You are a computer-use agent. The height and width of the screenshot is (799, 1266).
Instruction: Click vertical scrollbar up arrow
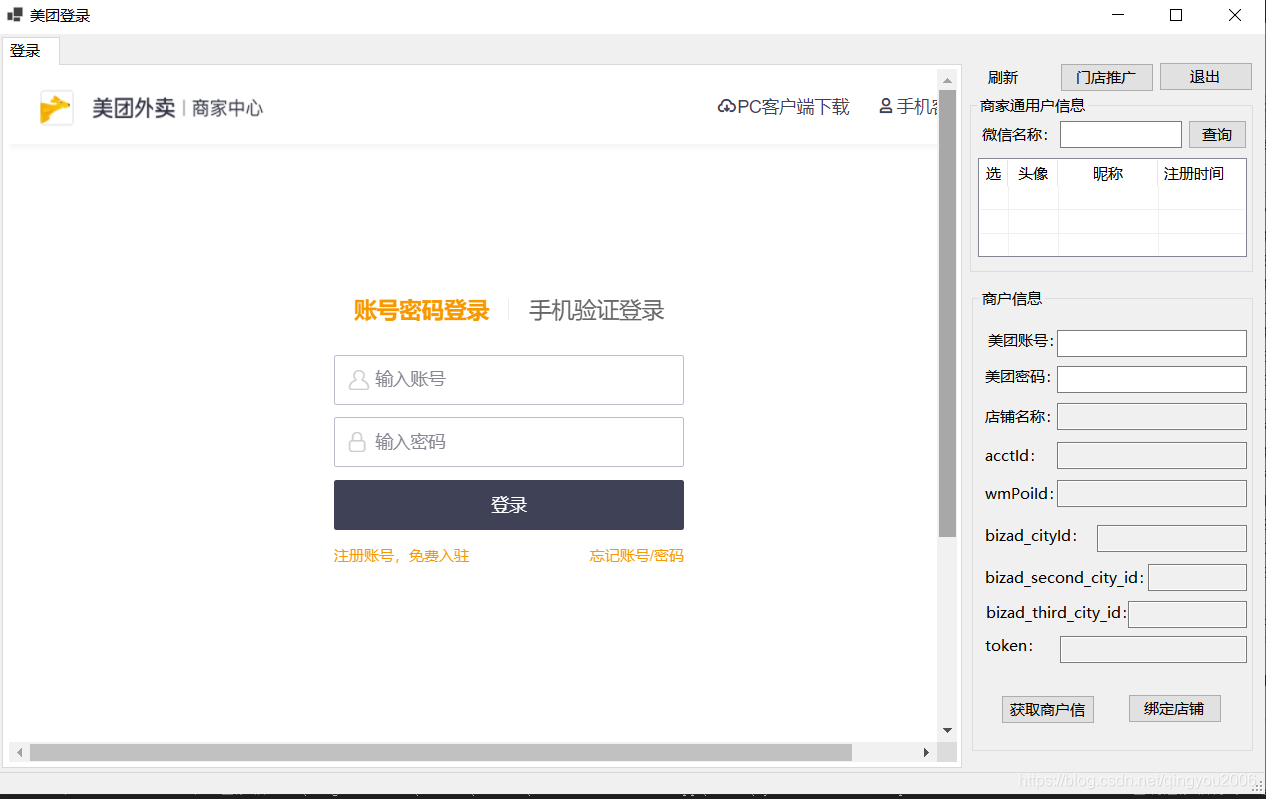947,79
